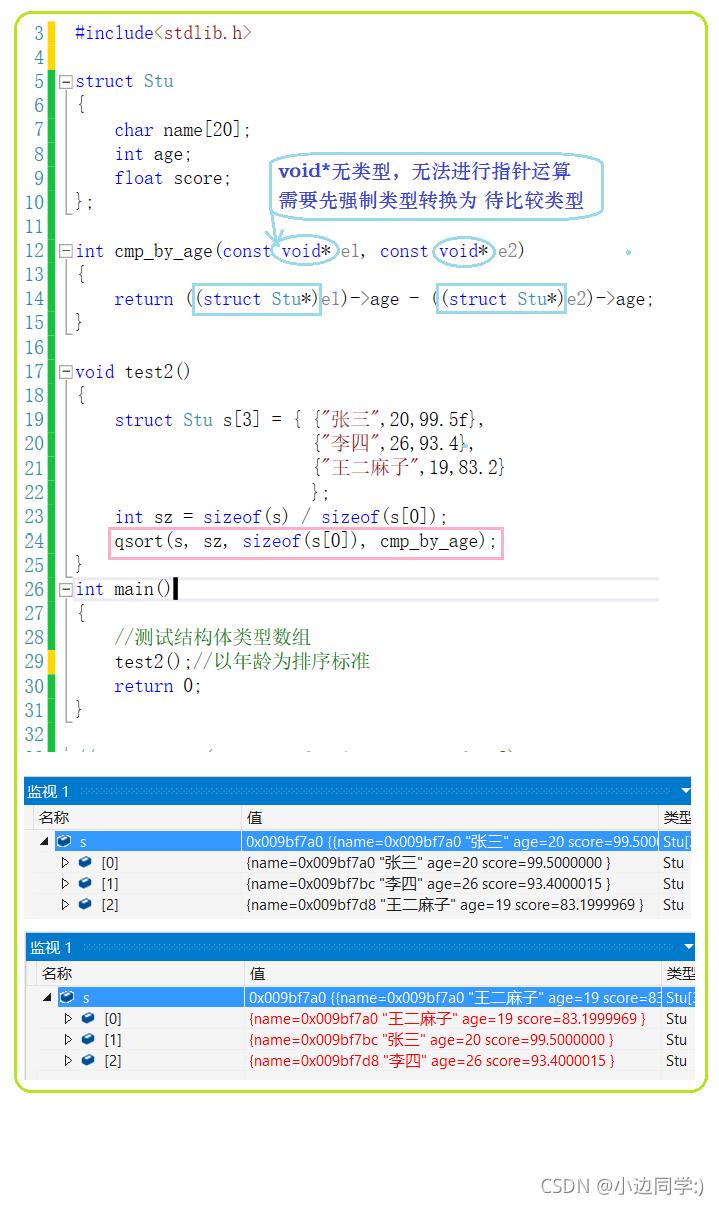719x1206 pixels.
Task: Collapse the test2 function fold
Action: pyautogui.click(x=66, y=372)
